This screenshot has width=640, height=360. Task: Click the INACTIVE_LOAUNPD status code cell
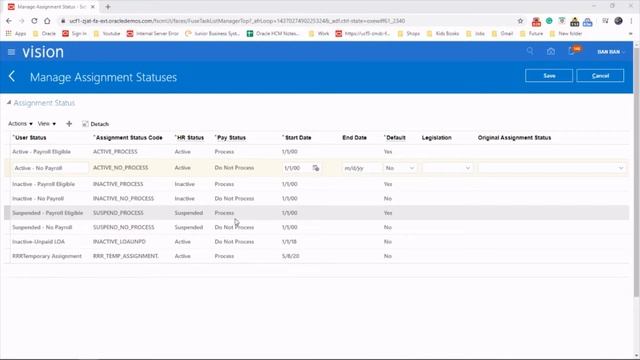click(119, 242)
